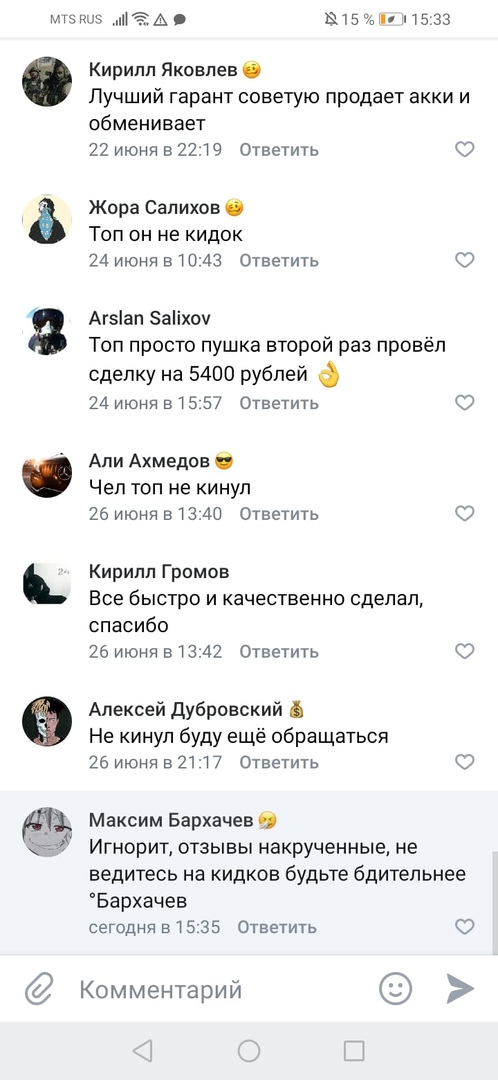
Task: Open the attachment paperclip icon
Action: click(x=39, y=990)
